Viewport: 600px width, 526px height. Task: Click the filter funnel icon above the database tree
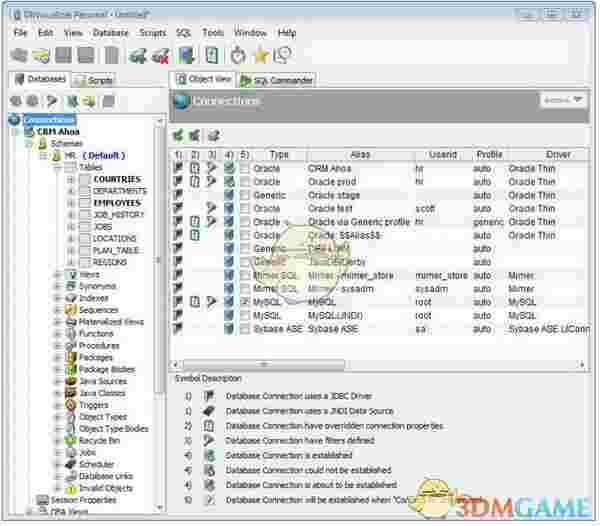(52, 101)
